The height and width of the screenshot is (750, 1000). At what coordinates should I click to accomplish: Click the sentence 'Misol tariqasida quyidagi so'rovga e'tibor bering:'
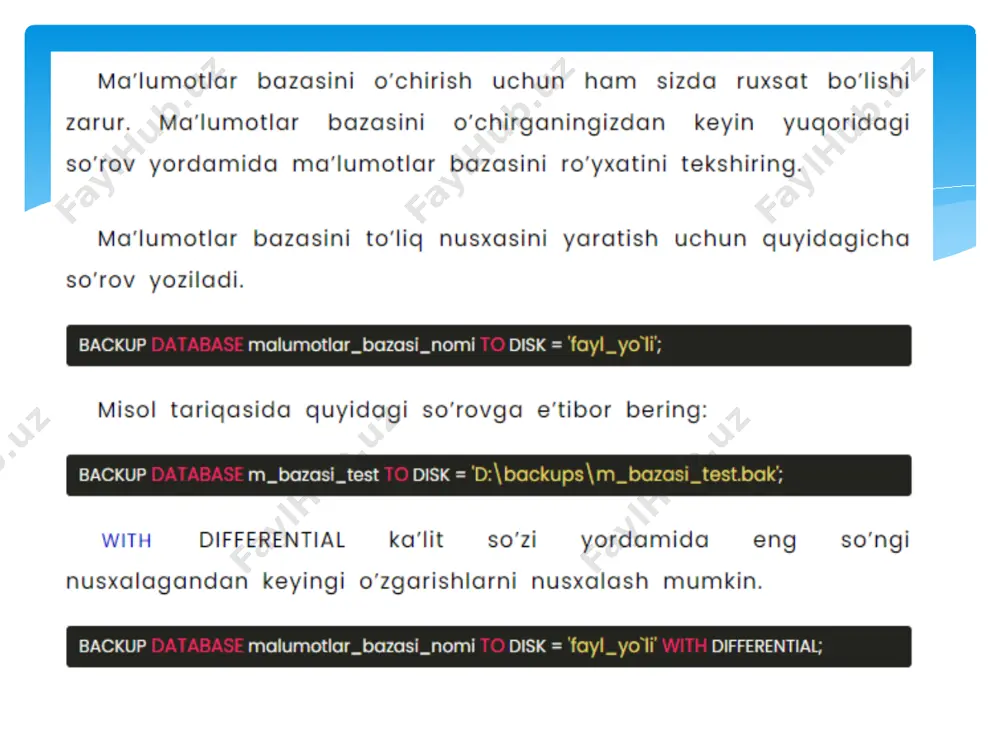click(402, 410)
